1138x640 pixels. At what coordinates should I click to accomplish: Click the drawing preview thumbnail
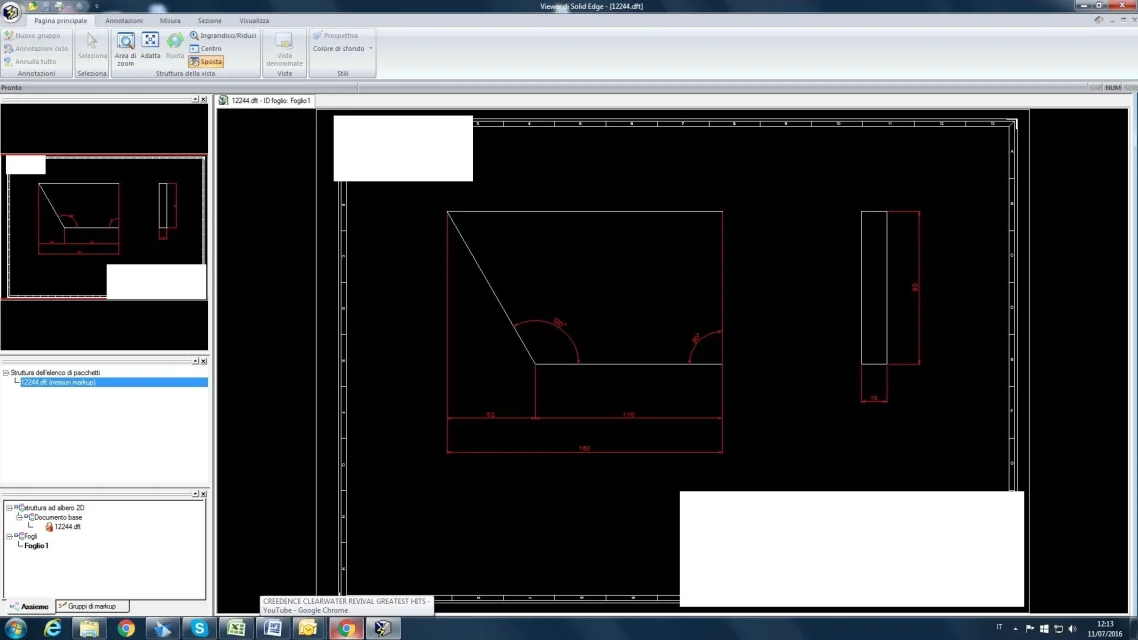click(104, 227)
